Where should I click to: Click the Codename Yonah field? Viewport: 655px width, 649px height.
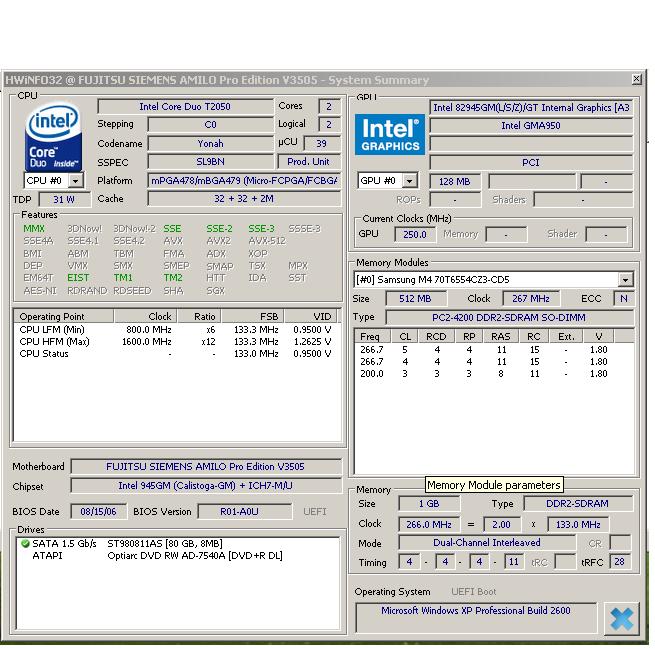pos(211,143)
